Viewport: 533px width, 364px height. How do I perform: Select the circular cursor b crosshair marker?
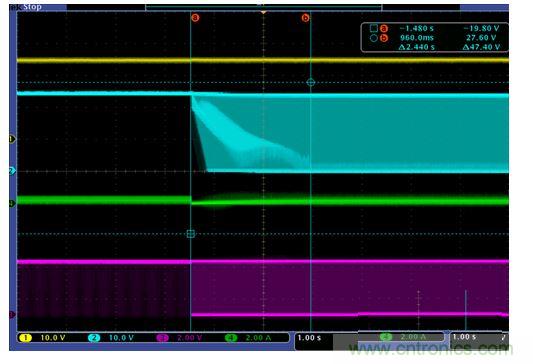pyautogui.click(x=311, y=82)
